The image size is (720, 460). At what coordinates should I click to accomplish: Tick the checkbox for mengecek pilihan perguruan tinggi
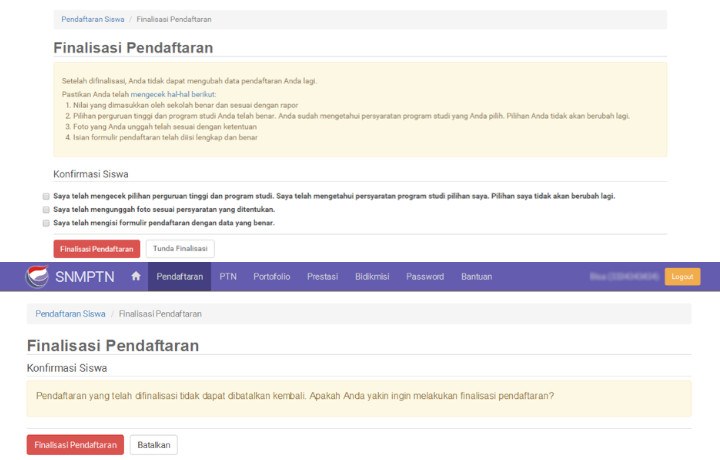point(46,196)
